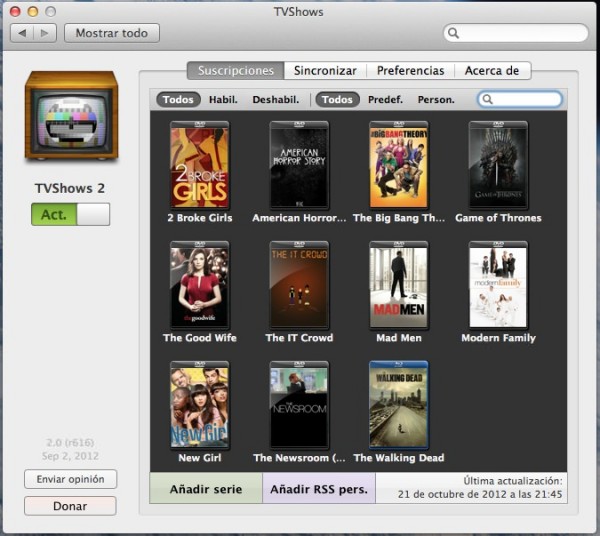
Task: Open the Sincronizar tab
Action: 325,71
